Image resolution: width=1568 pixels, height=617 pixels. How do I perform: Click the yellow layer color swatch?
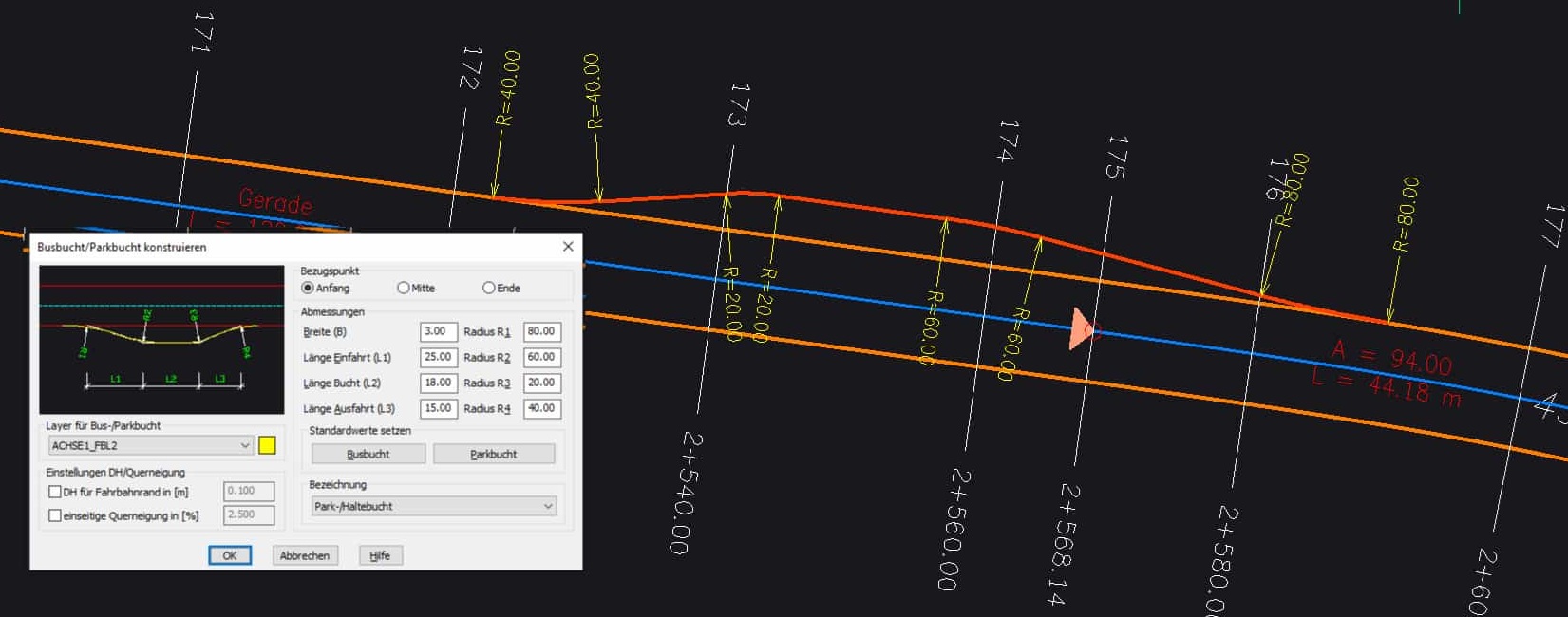click(x=267, y=445)
